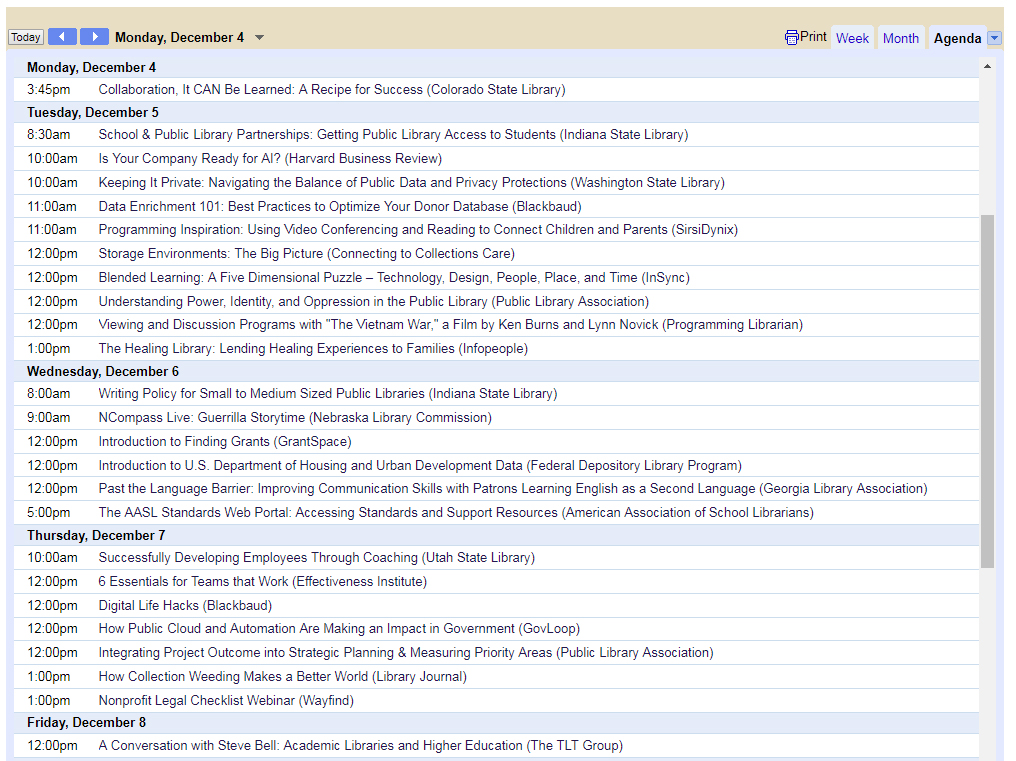Click the 8:00am time on Wednesday

(x=49, y=393)
